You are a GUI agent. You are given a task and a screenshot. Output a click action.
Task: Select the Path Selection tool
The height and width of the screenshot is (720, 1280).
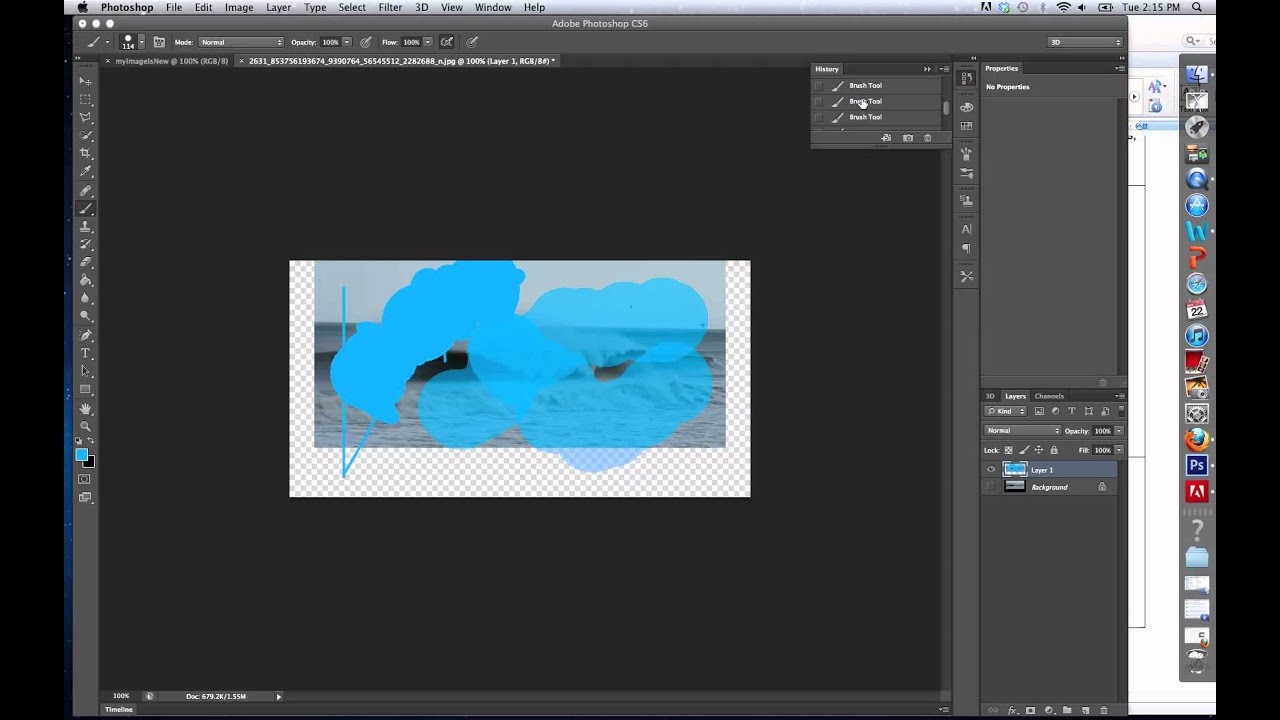click(x=85, y=371)
